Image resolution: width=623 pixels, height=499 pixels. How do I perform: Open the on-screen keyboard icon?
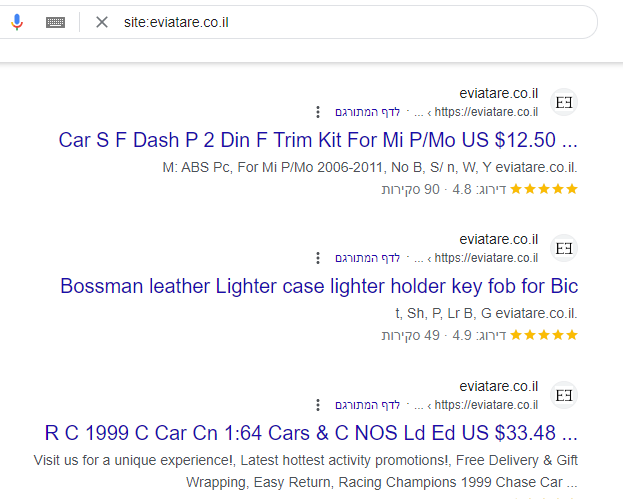pyautogui.click(x=55, y=22)
